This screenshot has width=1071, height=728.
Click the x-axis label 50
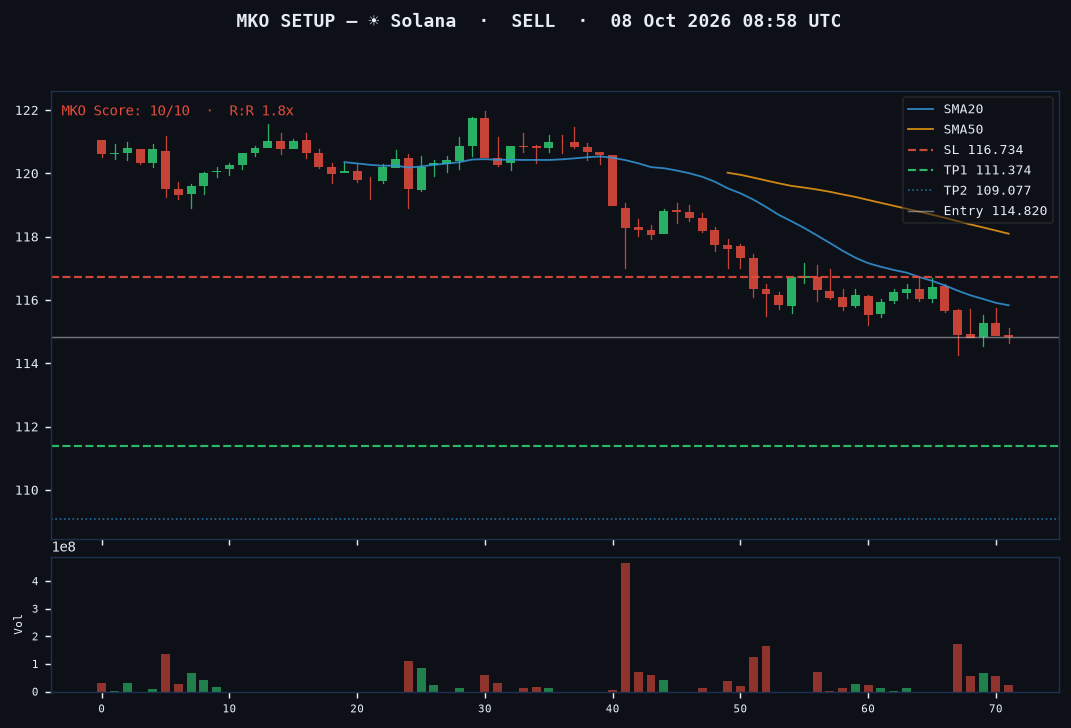coord(740,709)
